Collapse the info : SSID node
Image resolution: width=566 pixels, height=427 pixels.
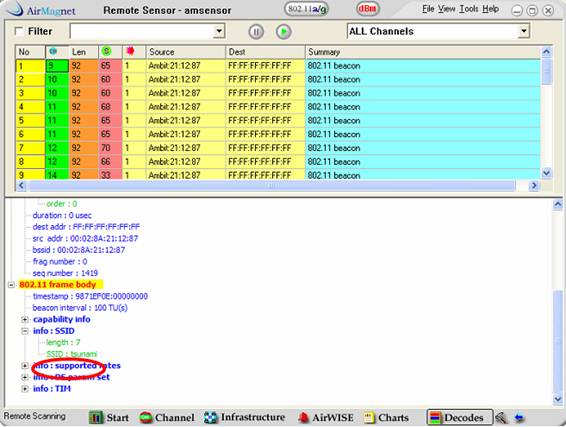[x=25, y=331]
